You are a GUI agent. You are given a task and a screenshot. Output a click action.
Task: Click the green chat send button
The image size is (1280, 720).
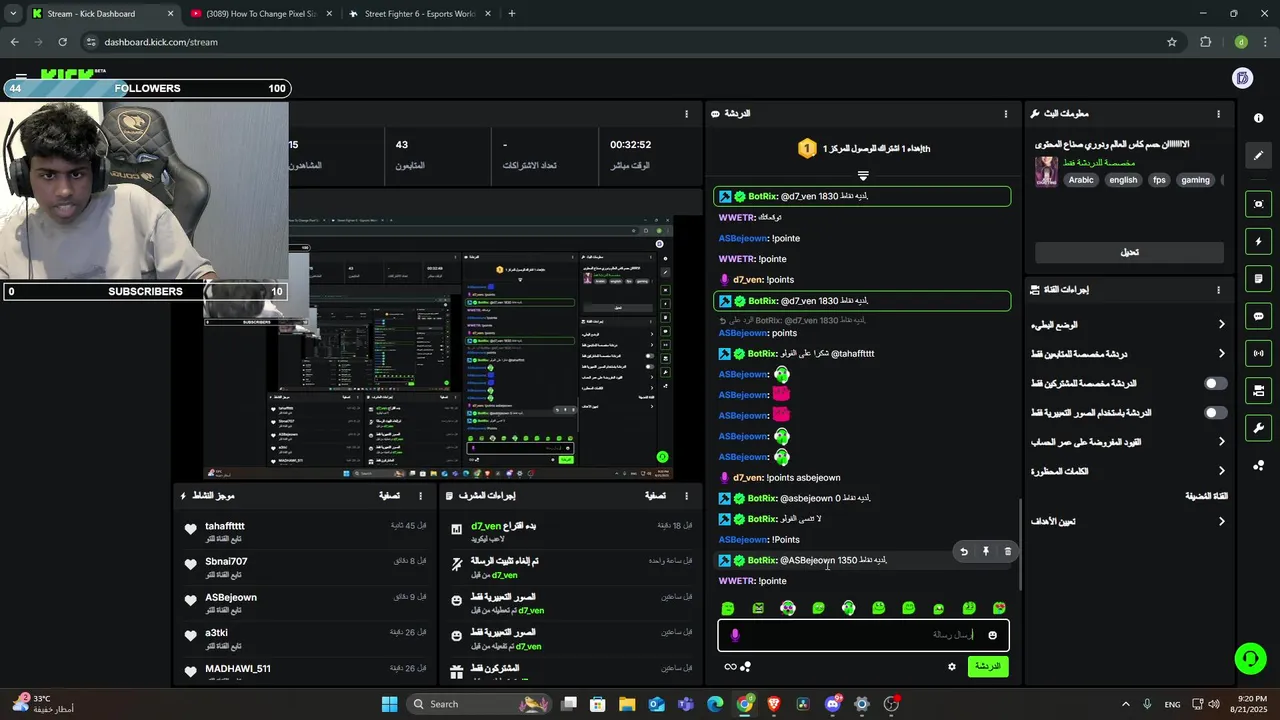tap(988, 666)
